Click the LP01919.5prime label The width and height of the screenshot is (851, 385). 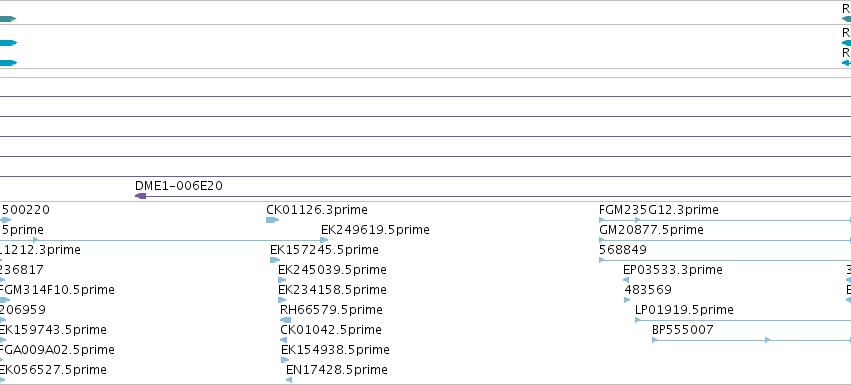684,310
